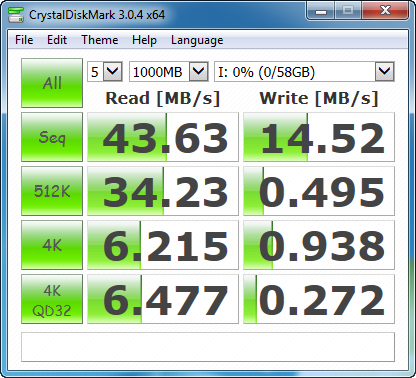416x378 pixels.
Task: Maximize the CrystalDiskMark window
Action: tap(348, 11)
